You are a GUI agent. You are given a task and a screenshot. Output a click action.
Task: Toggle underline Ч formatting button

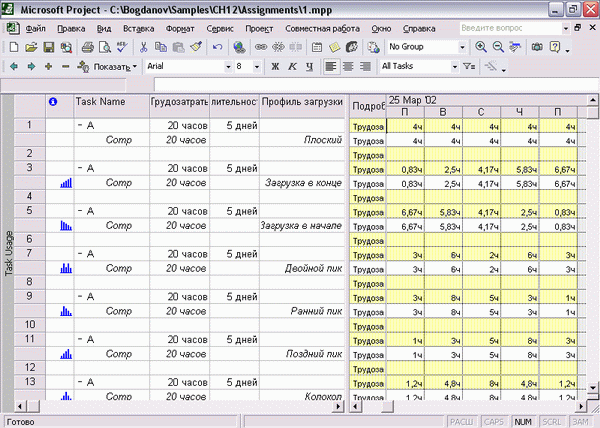click(x=310, y=67)
